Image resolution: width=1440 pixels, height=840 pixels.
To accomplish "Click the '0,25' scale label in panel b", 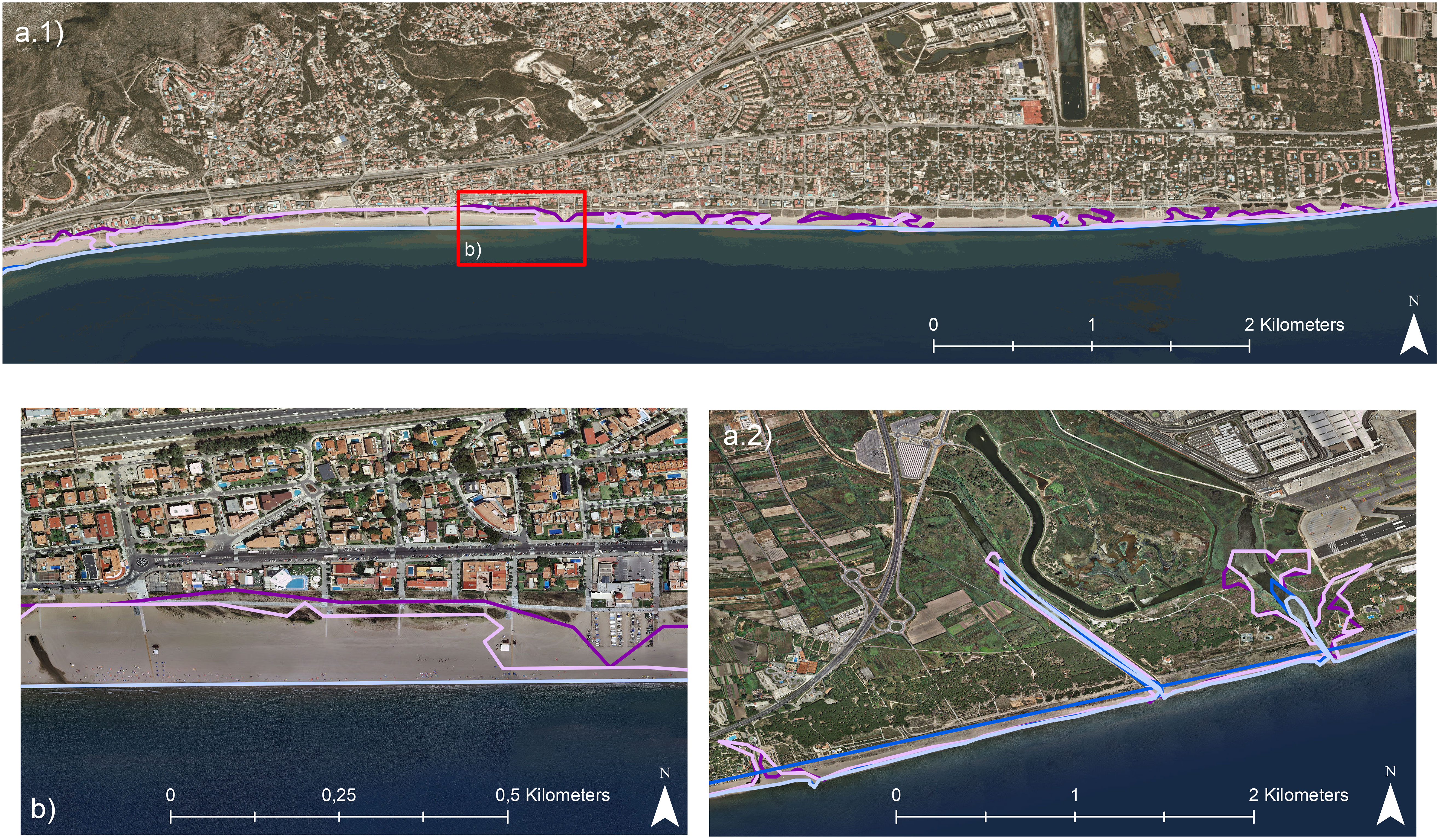I will 339,795.
